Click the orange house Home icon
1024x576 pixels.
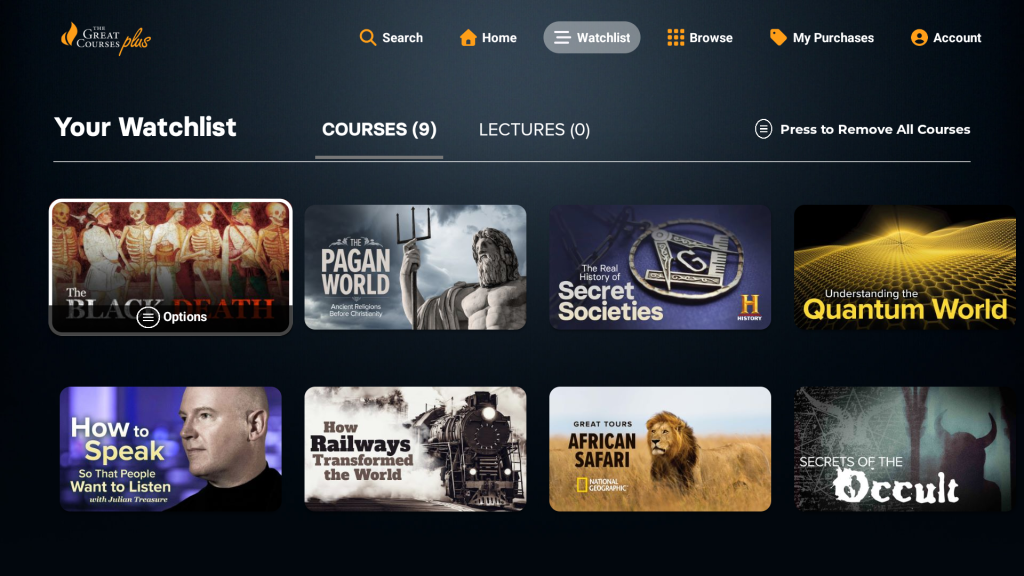click(x=468, y=38)
